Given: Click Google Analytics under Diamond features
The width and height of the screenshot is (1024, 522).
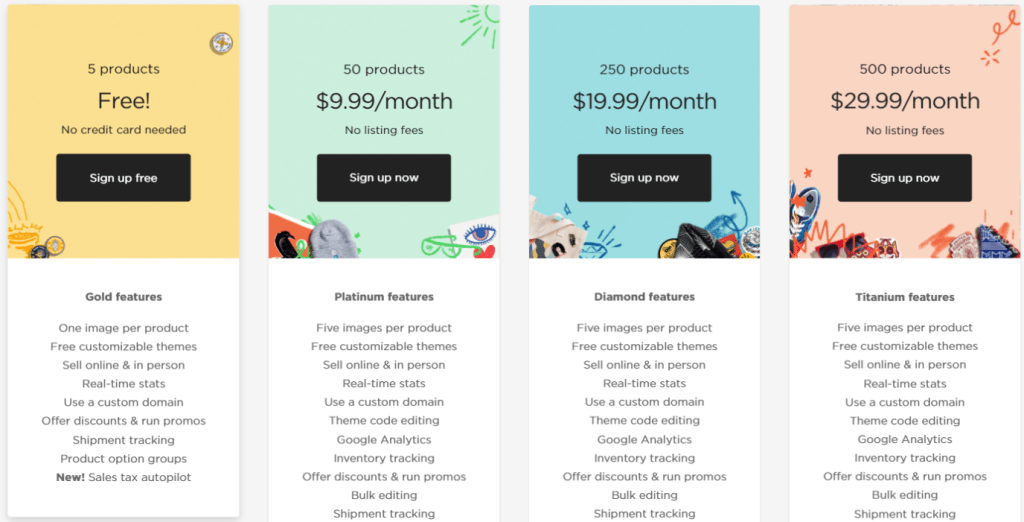Looking at the screenshot, I should tap(644, 440).
